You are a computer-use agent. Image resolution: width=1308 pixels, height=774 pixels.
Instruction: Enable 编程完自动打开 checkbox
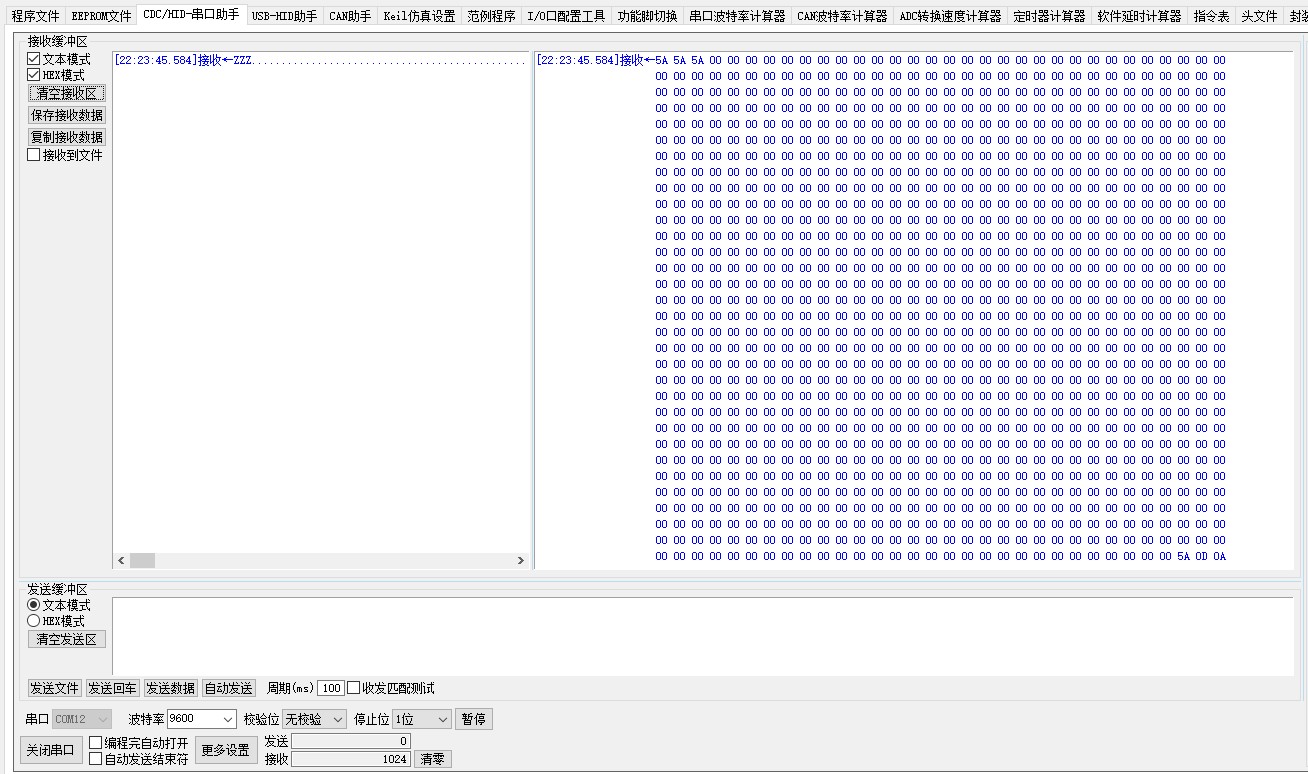(x=96, y=743)
